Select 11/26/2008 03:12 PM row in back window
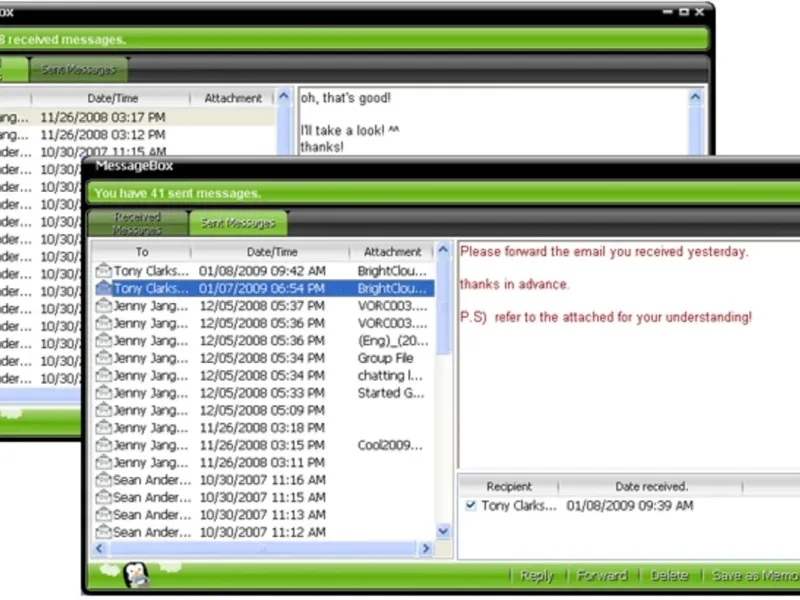 [138, 134]
